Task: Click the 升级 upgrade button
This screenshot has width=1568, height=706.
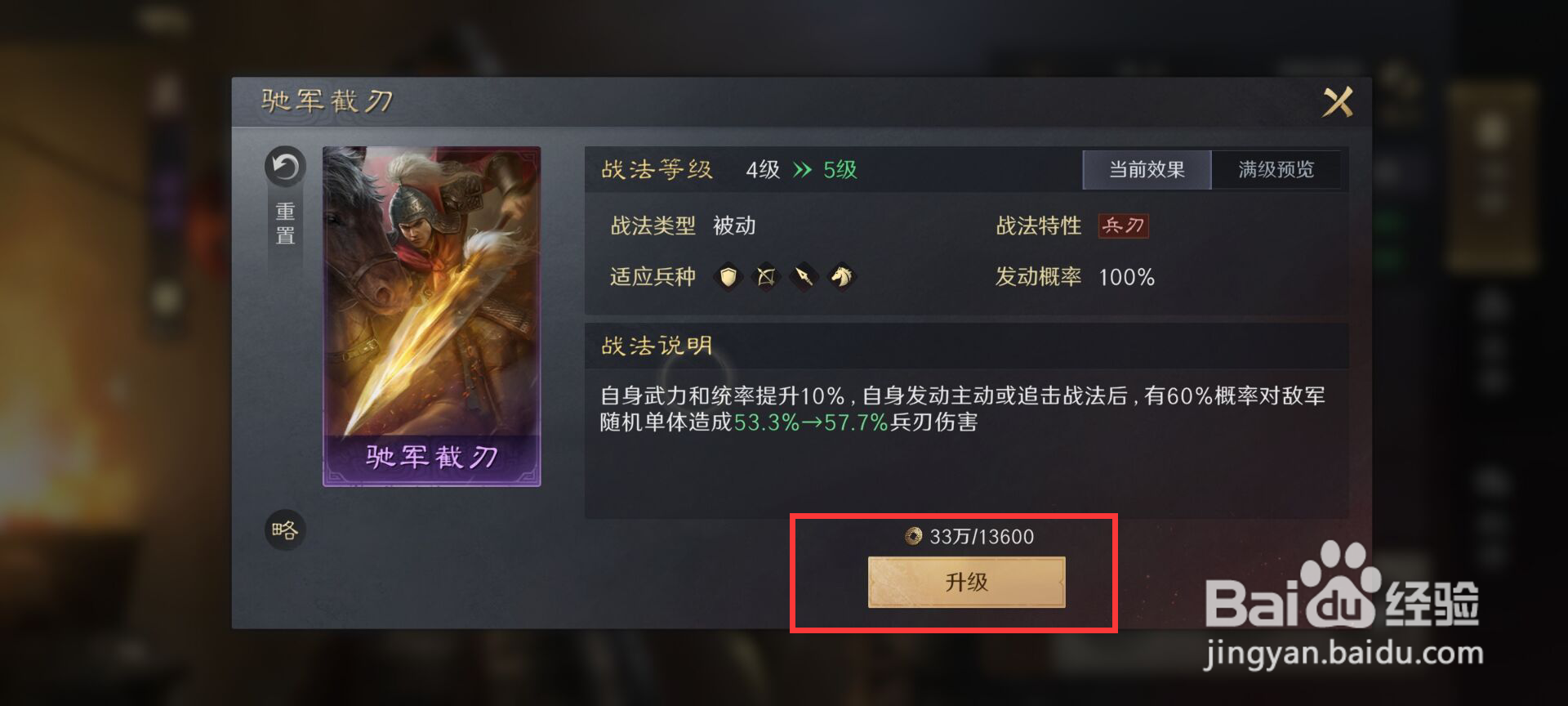Action: tap(967, 582)
